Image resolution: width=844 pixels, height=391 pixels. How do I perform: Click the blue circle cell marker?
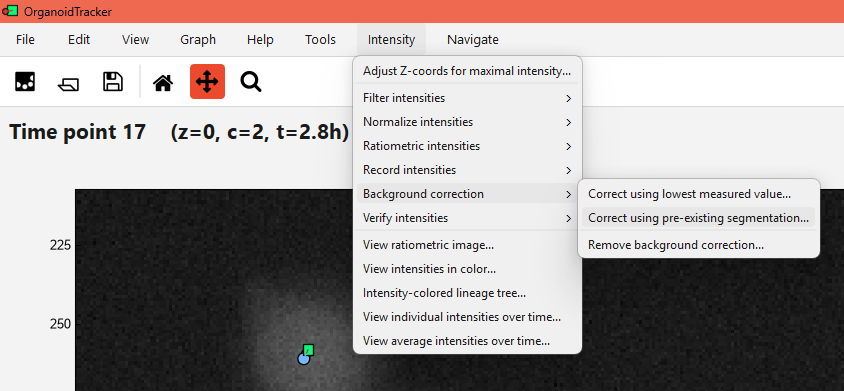(x=304, y=358)
